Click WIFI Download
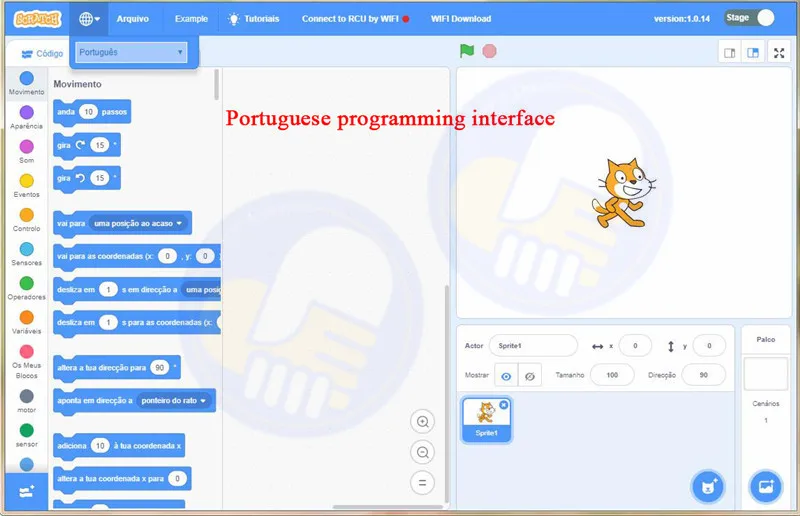 click(461, 19)
